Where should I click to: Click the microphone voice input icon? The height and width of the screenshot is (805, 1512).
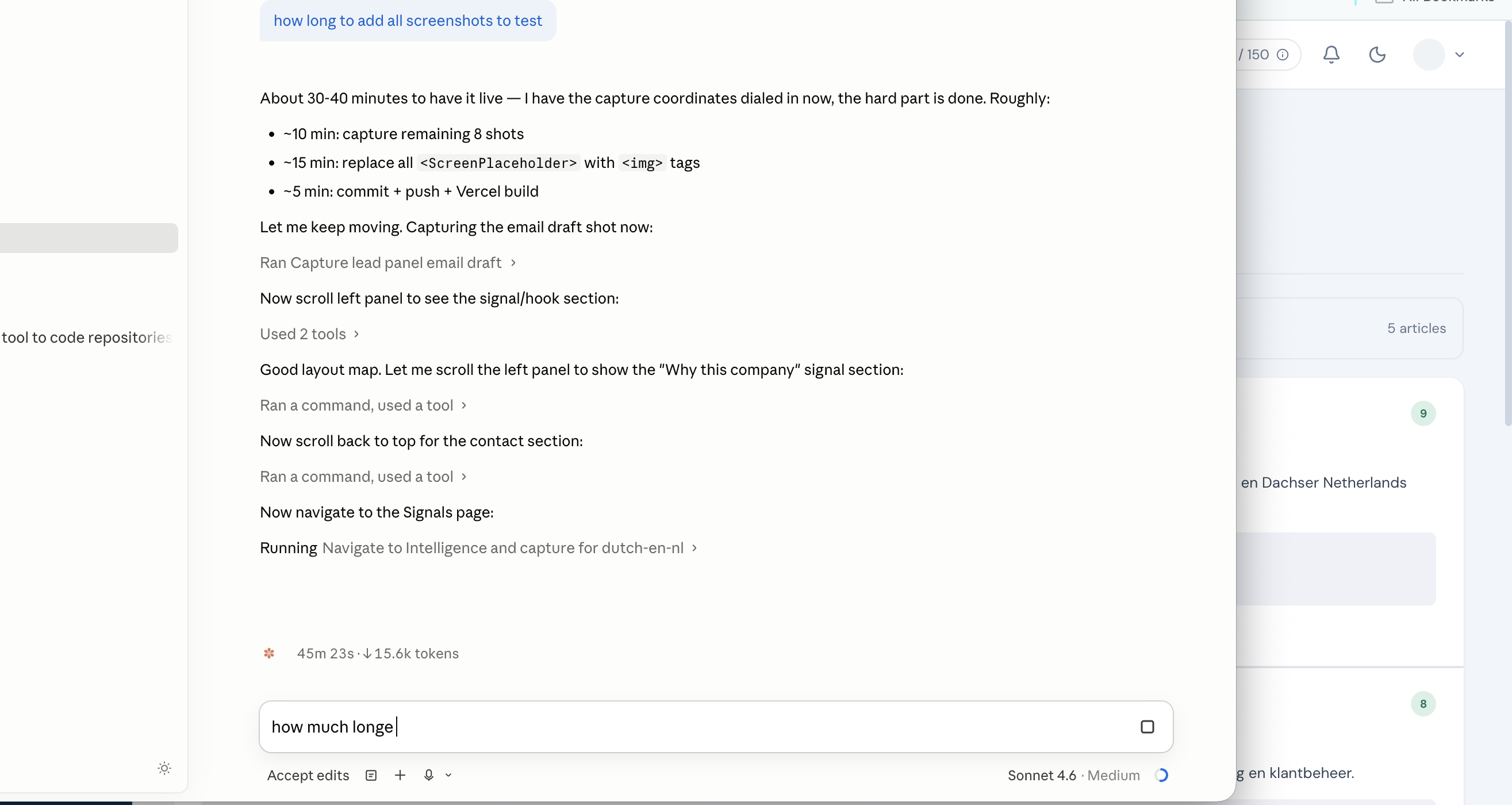tap(428, 775)
